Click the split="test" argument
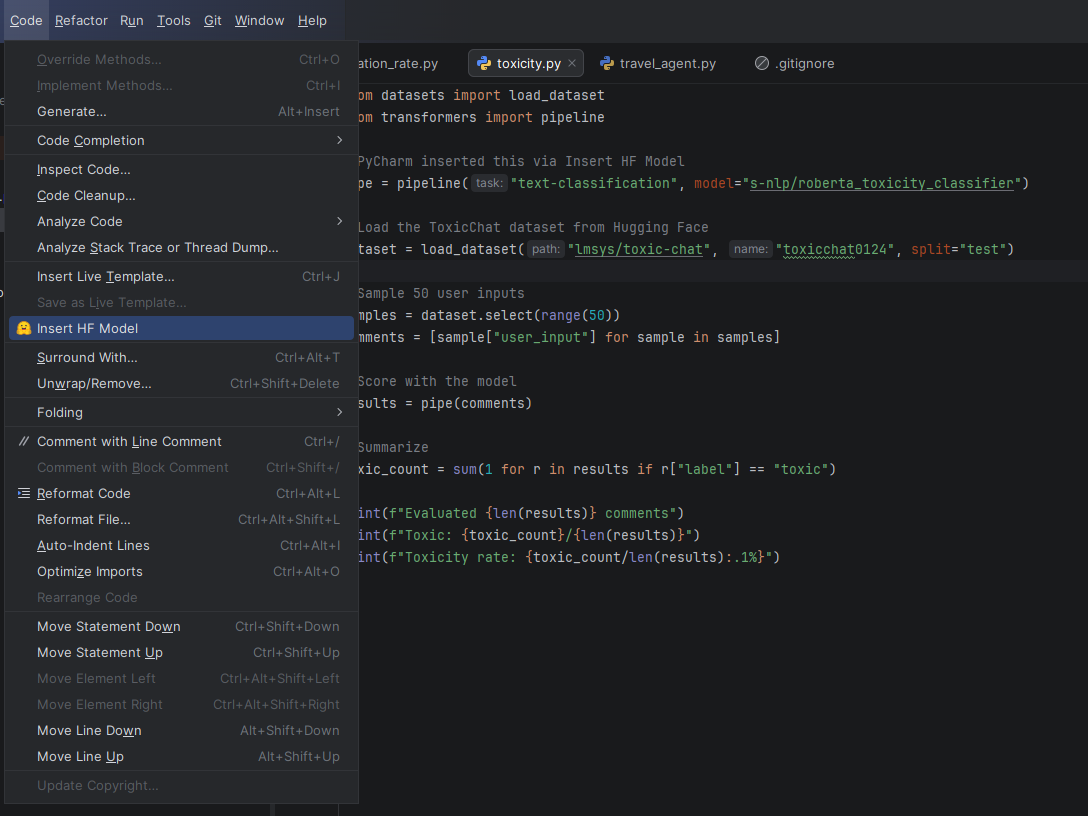This screenshot has width=1088, height=816. 958,249
